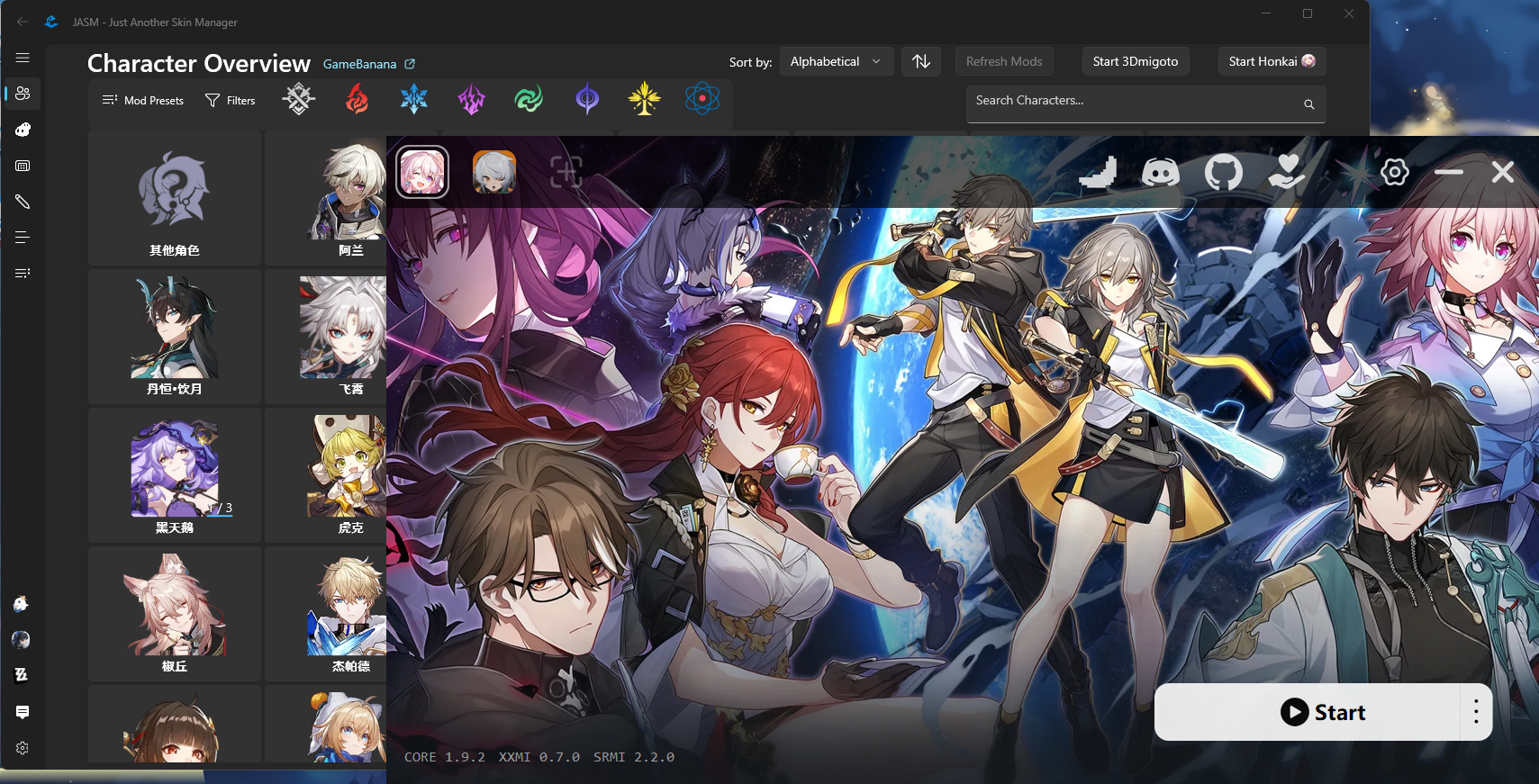Filter by the green Wind element icon
1539x784 pixels.
coord(529,99)
